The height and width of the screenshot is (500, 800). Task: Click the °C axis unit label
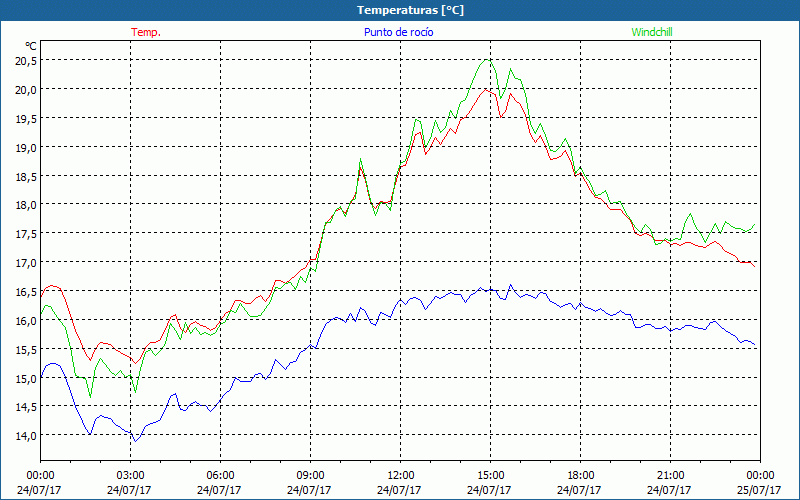point(31,46)
